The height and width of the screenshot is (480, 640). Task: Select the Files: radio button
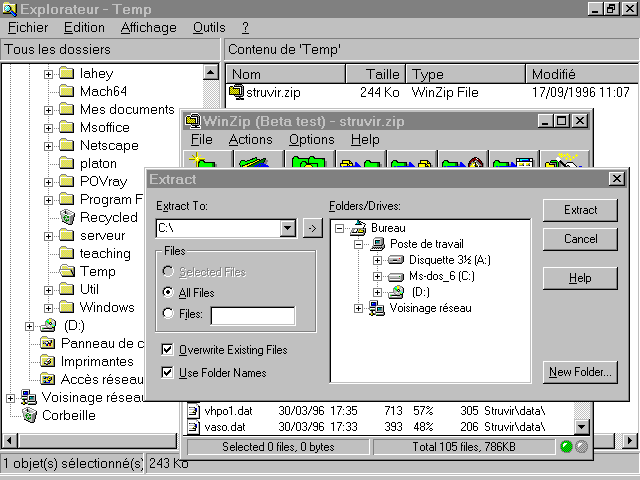[168, 313]
